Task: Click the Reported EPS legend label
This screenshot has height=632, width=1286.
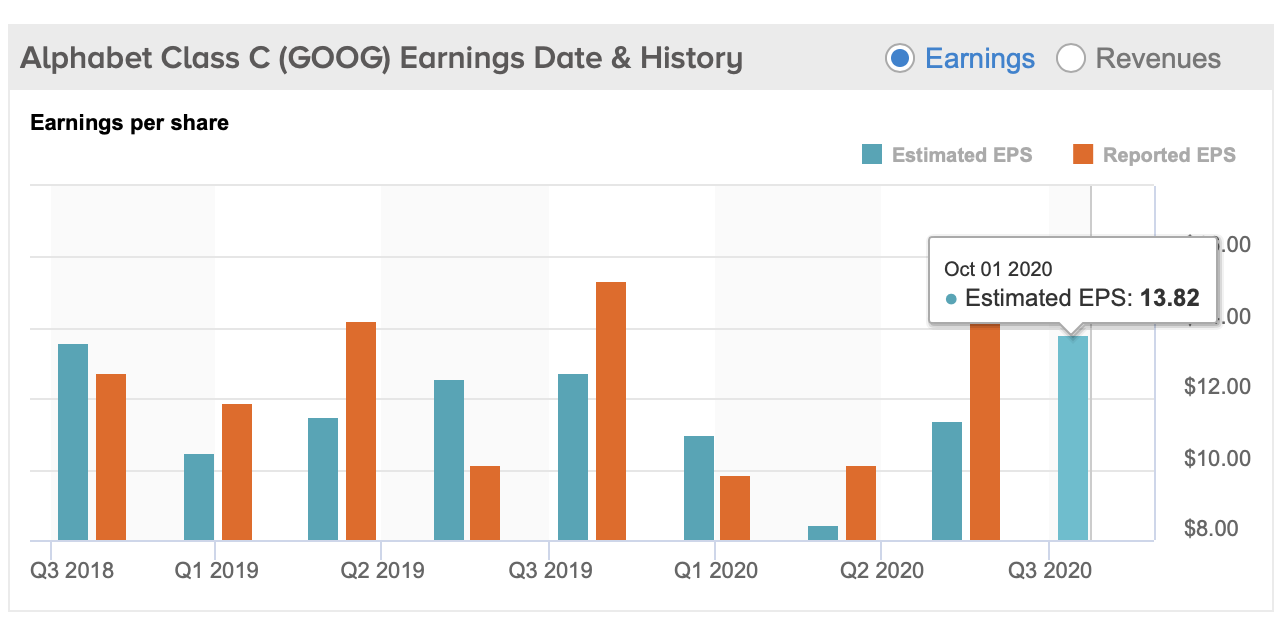Action: click(x=1169, y=155)
